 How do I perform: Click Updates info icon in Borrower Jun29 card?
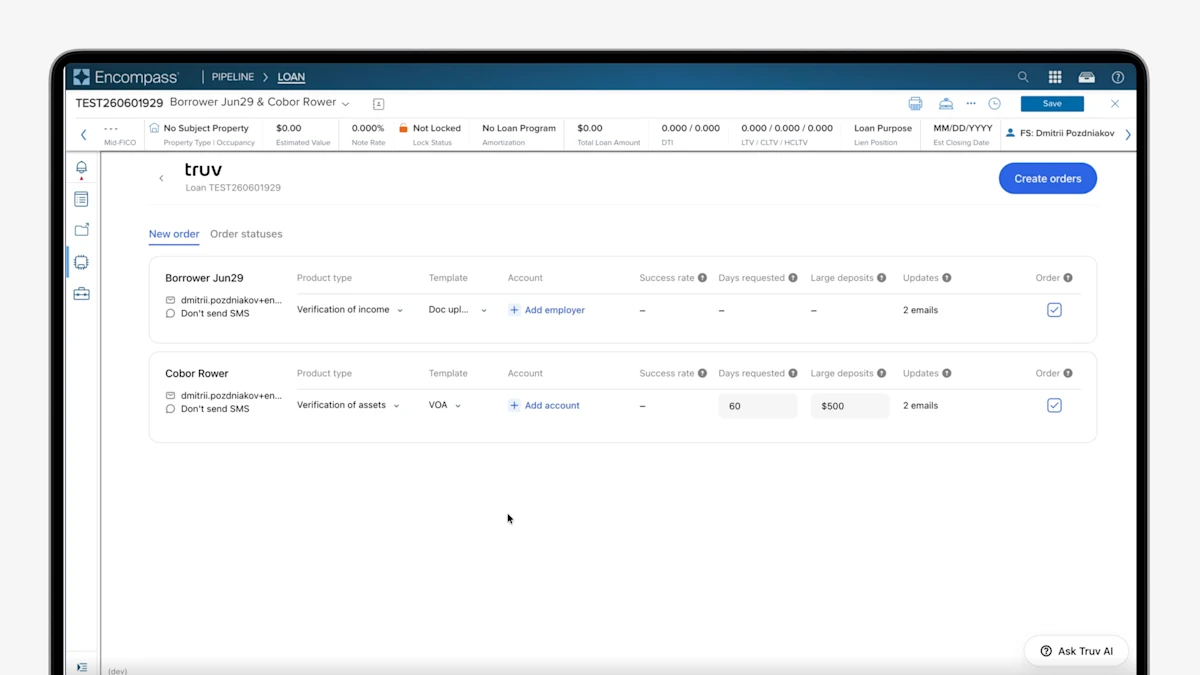(x=947, y=278)
